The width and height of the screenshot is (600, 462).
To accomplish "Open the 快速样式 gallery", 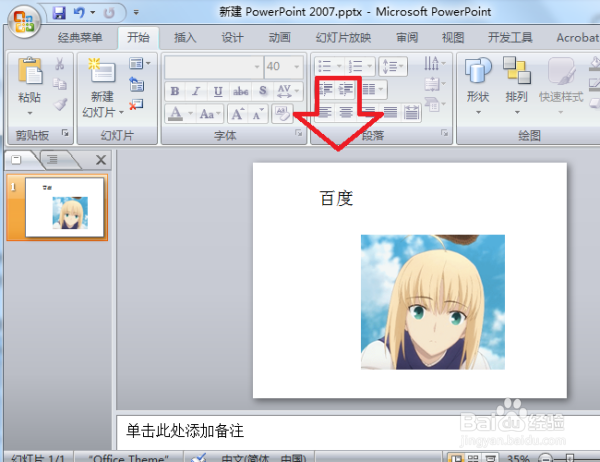I will 561,86.
